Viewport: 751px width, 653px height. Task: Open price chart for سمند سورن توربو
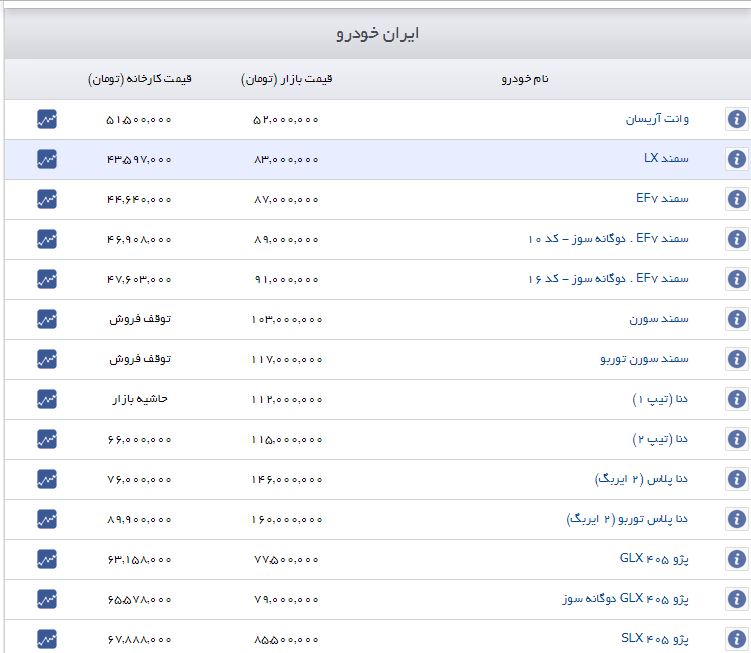click(47, 359)
